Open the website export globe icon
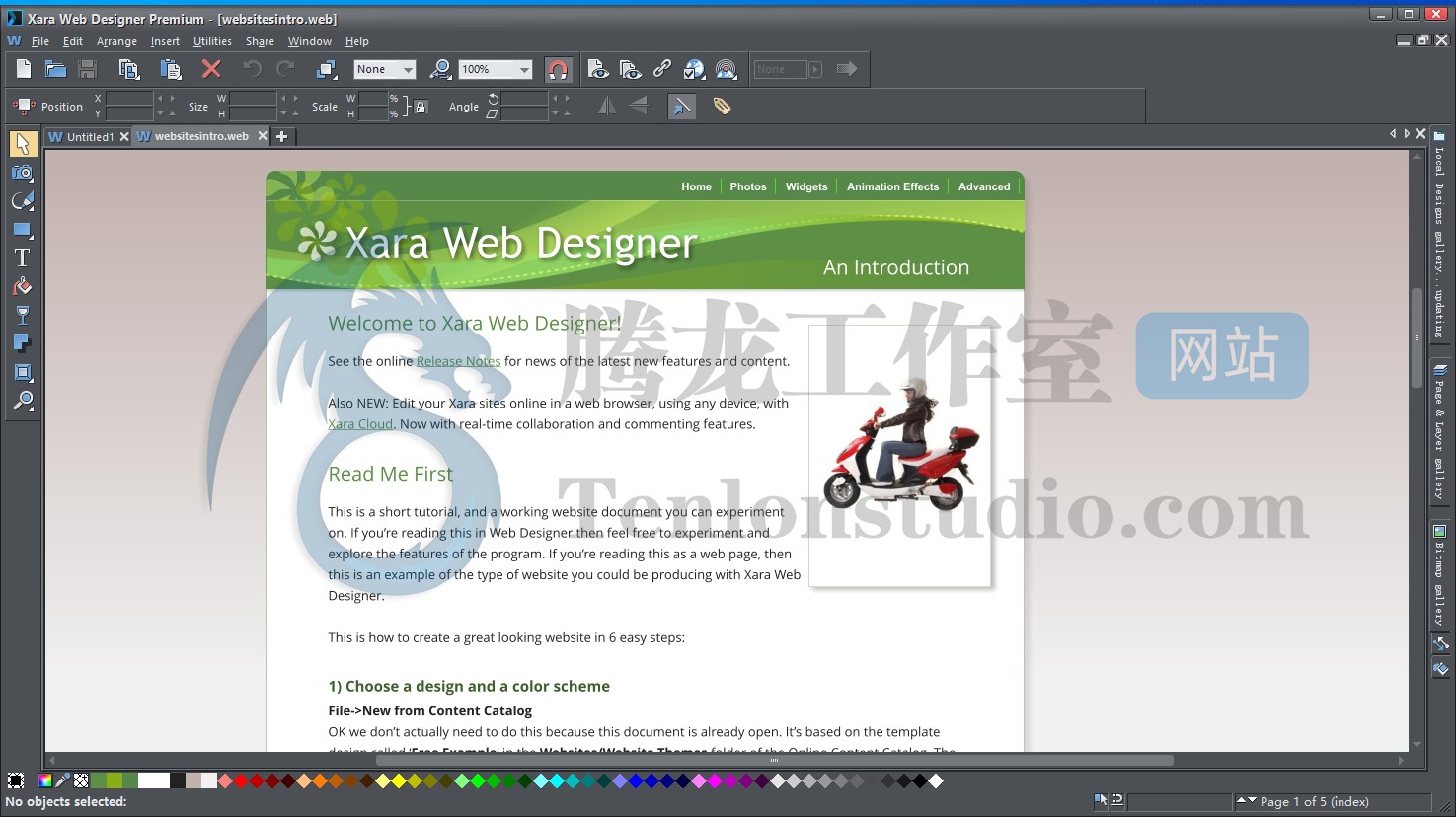This screenshot has height=817, width=1456. click(x=695, y=69)
